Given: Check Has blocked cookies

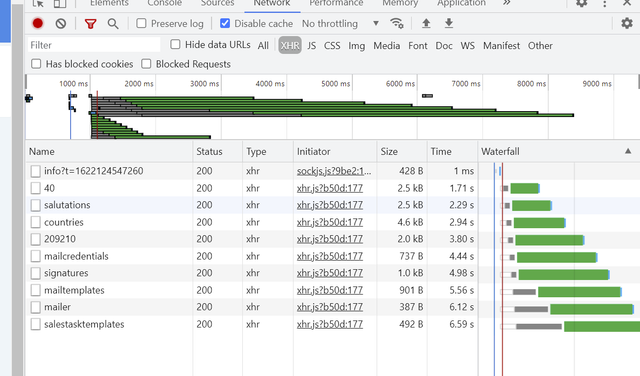Looking at the screenshot, I should pyautogui.click(x=36, y=64).
